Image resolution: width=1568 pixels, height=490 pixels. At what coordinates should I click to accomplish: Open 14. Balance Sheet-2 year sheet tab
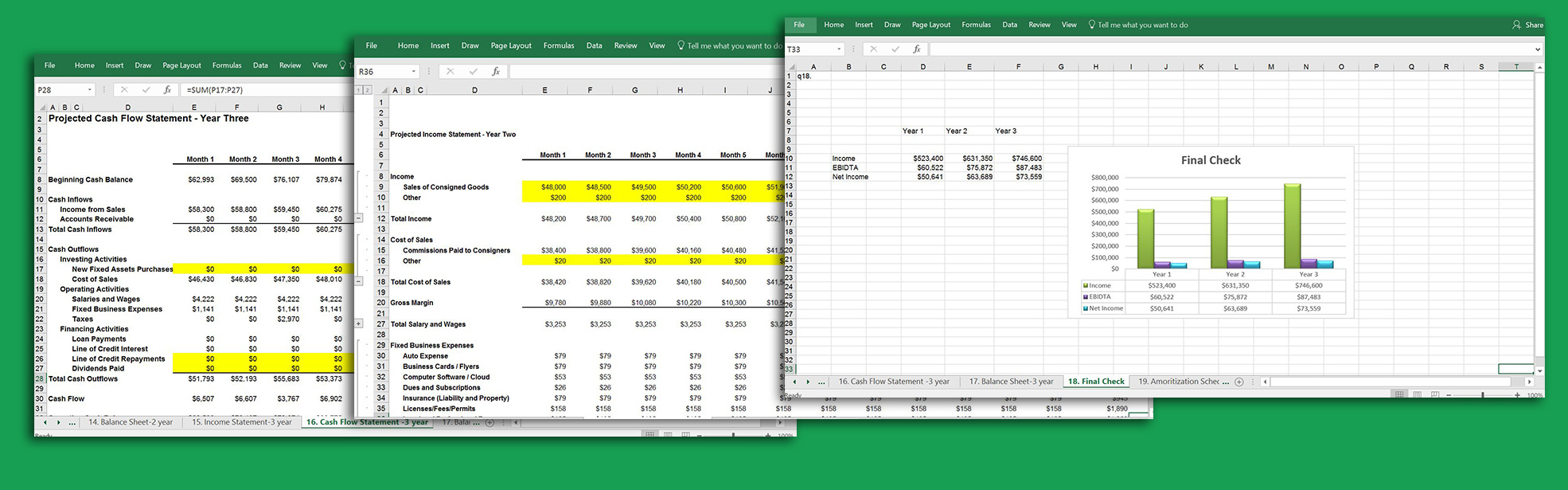(x=131, y=422)
